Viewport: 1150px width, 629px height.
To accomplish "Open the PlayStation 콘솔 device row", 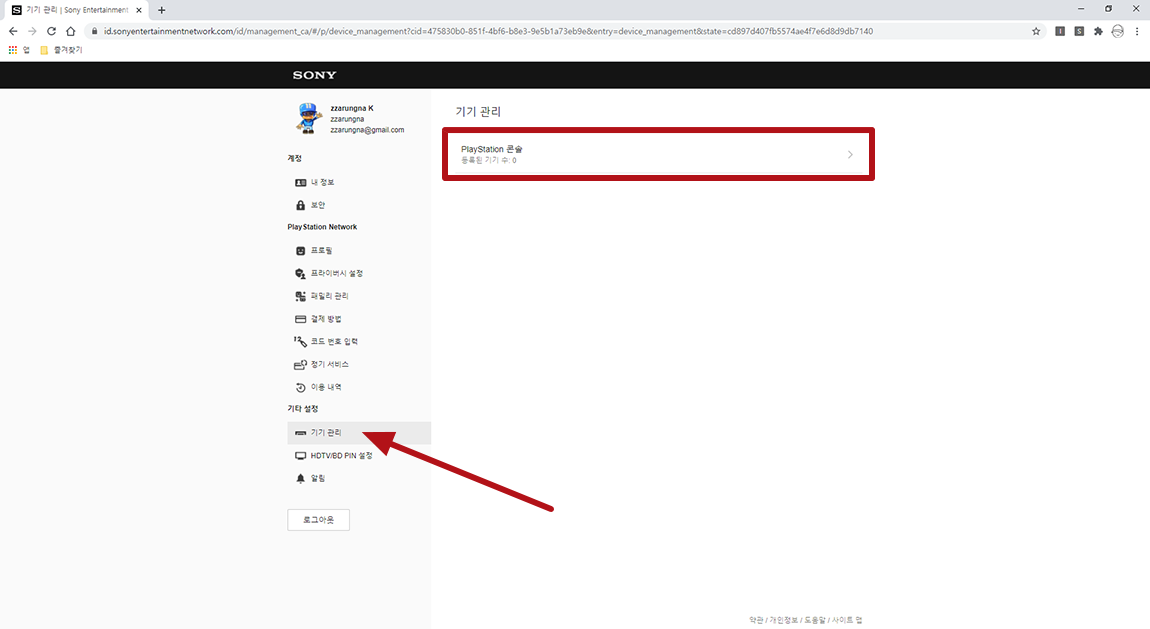I will pyautogui.click(x=658, y=154).
